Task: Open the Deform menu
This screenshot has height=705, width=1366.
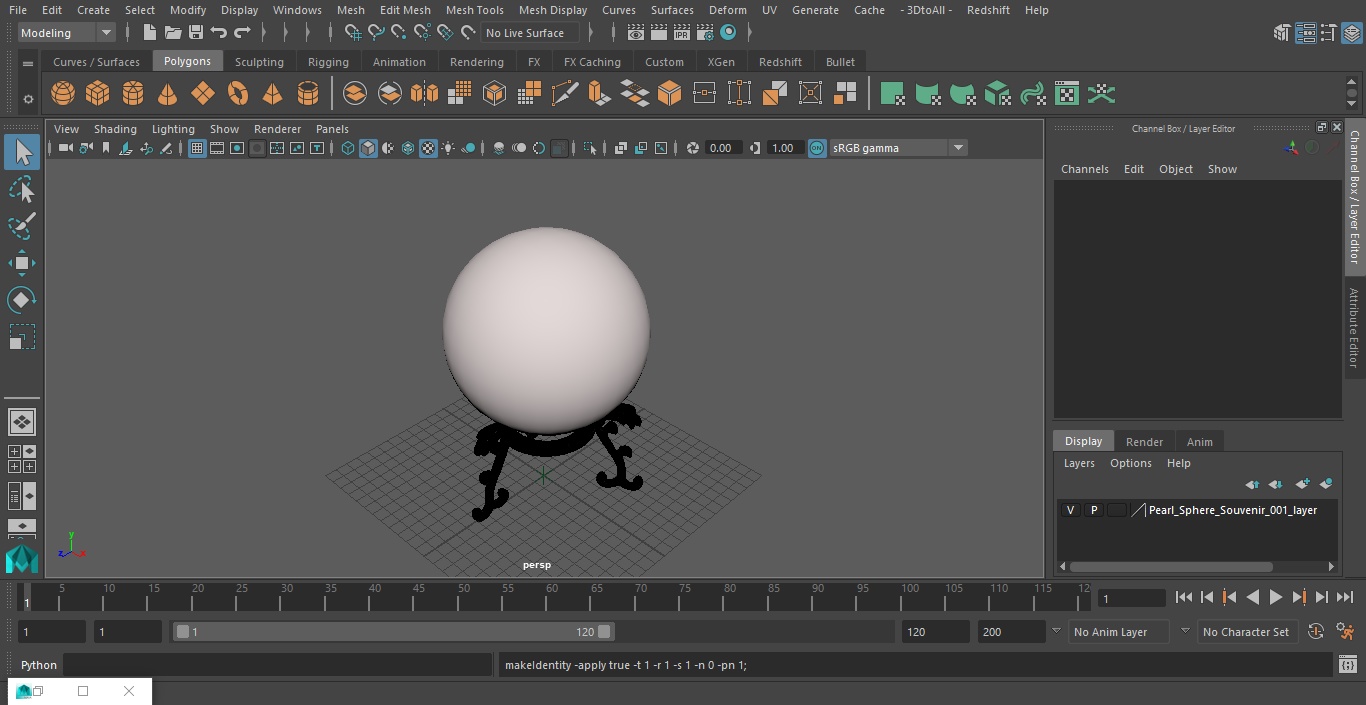Action: [727, 10]
